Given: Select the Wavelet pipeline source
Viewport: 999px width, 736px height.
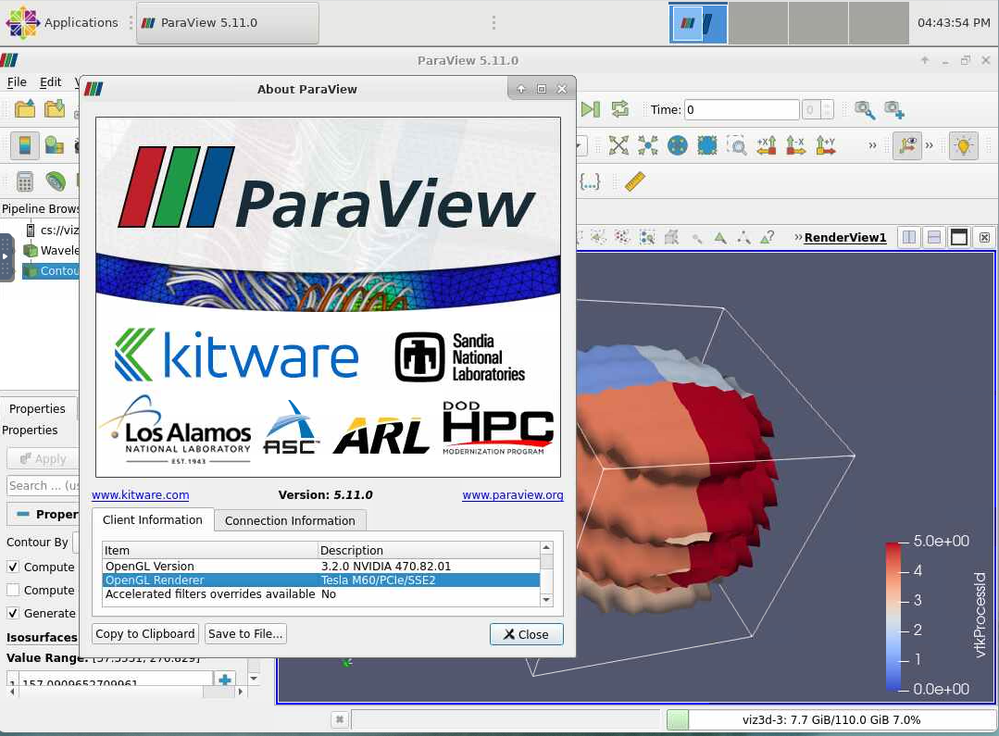Looking at the screenshot, I should [x=51, y=250].
